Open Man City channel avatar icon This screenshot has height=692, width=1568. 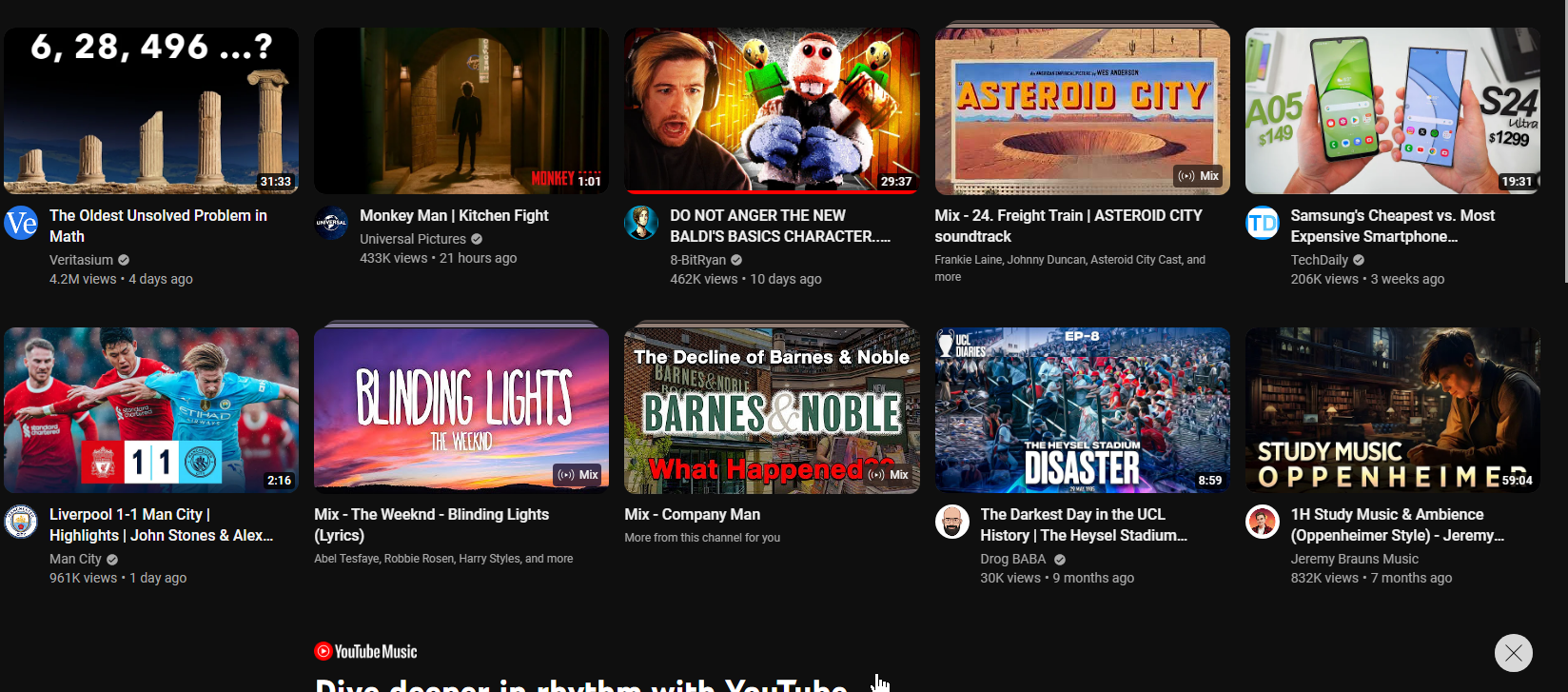coord(21,523)
